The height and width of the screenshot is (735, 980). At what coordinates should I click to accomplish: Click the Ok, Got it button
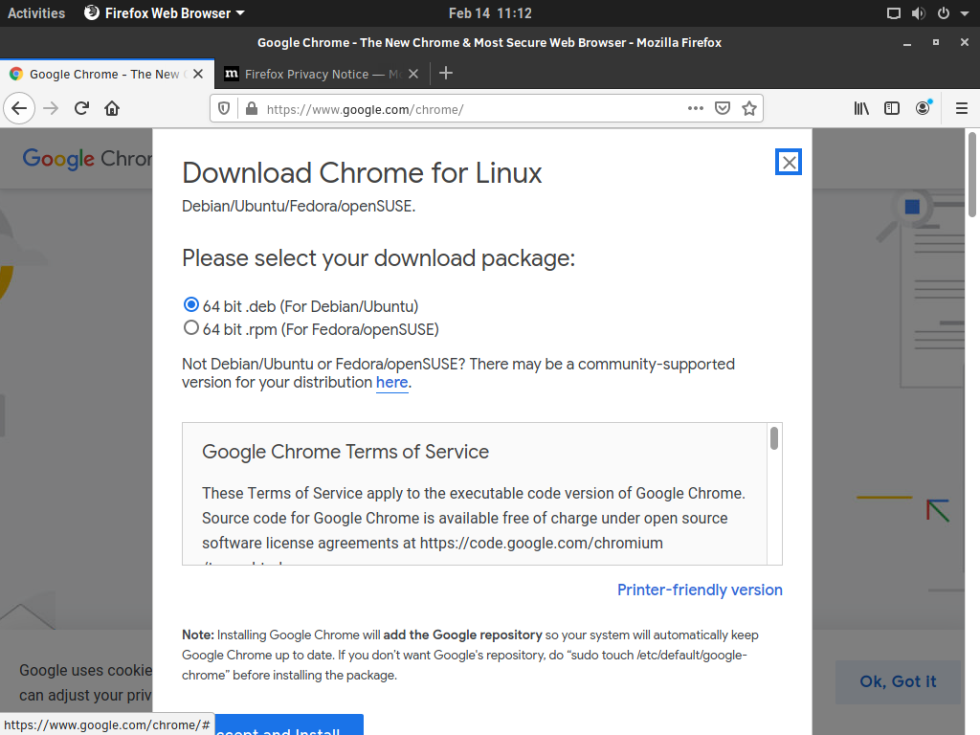pyautogui.click(x=897, y=681)
